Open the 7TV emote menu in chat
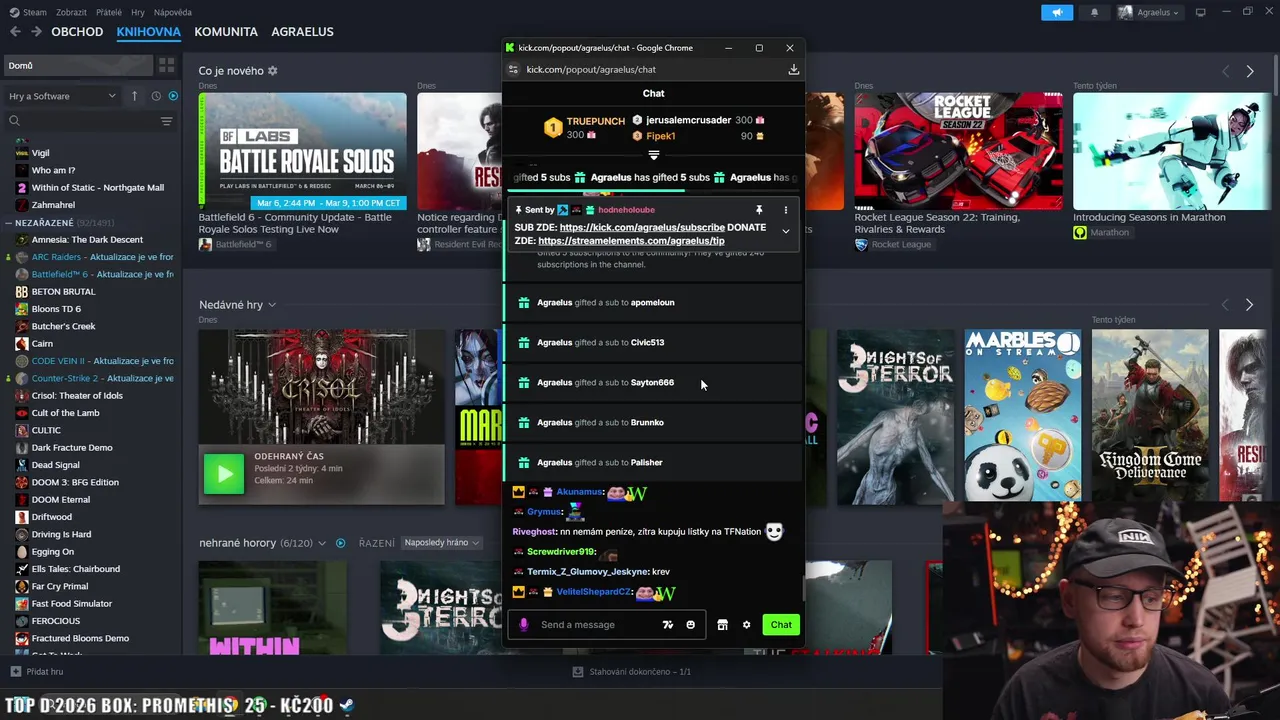 (668, 625)
